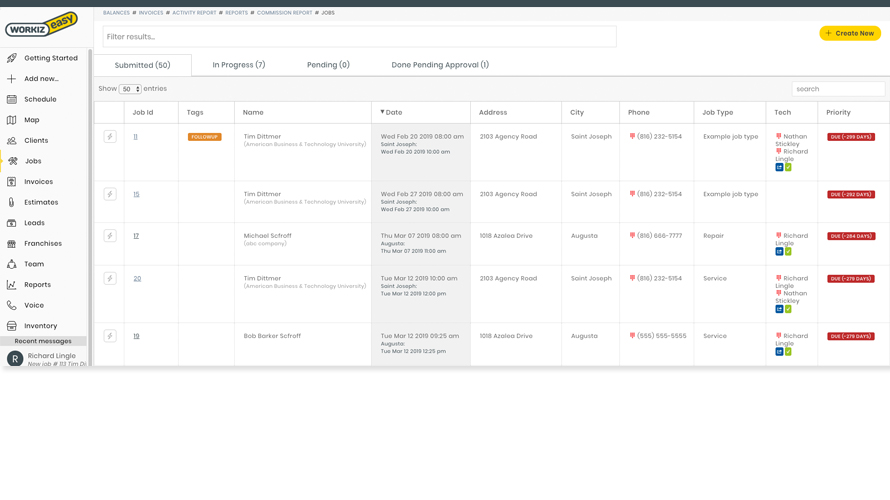Switch to the In Progress (7) tab
The width and height of the screenshot is (890, 500).
(238, 65)
